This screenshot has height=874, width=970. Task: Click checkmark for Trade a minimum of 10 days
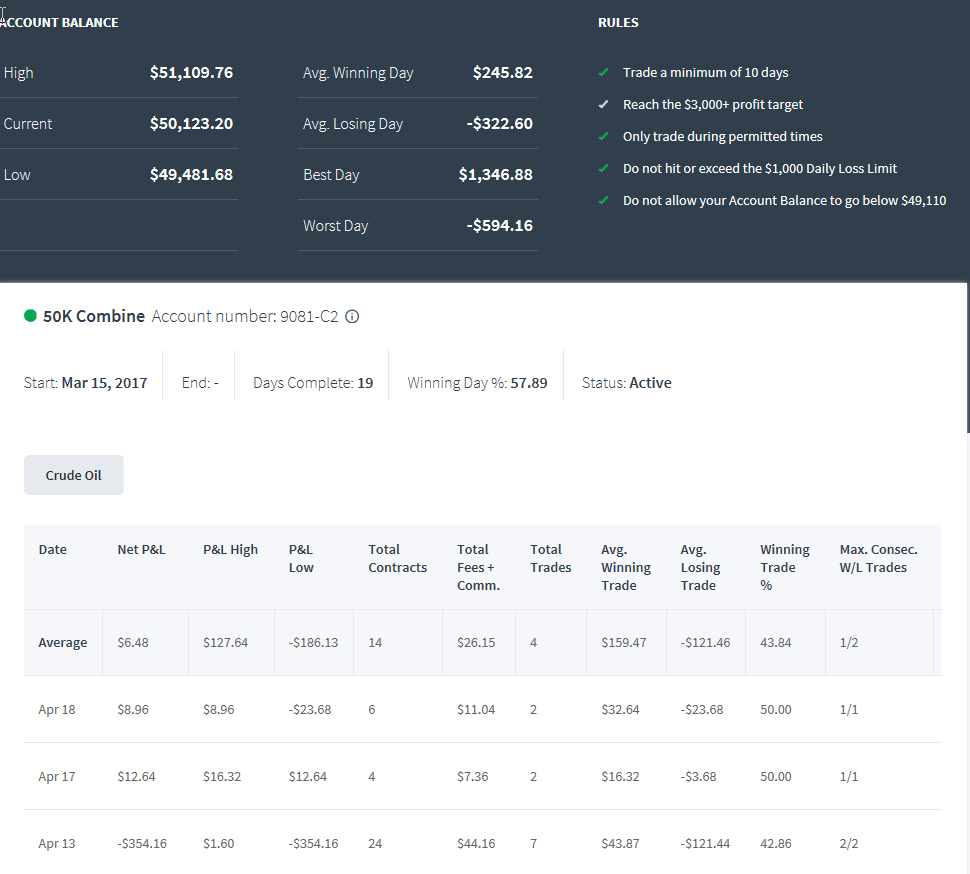[x=604, y=72]
